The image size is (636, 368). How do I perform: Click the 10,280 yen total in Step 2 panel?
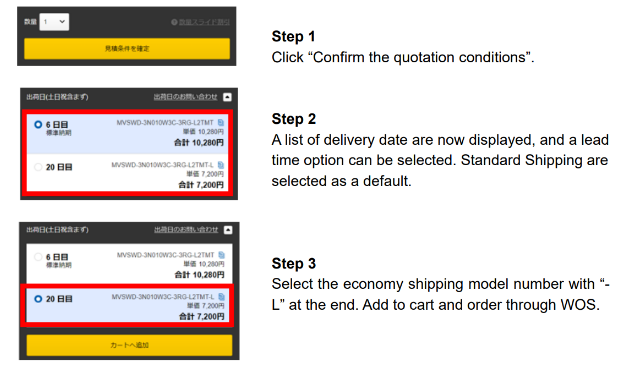pyautogui.click(x=199, y=142)
